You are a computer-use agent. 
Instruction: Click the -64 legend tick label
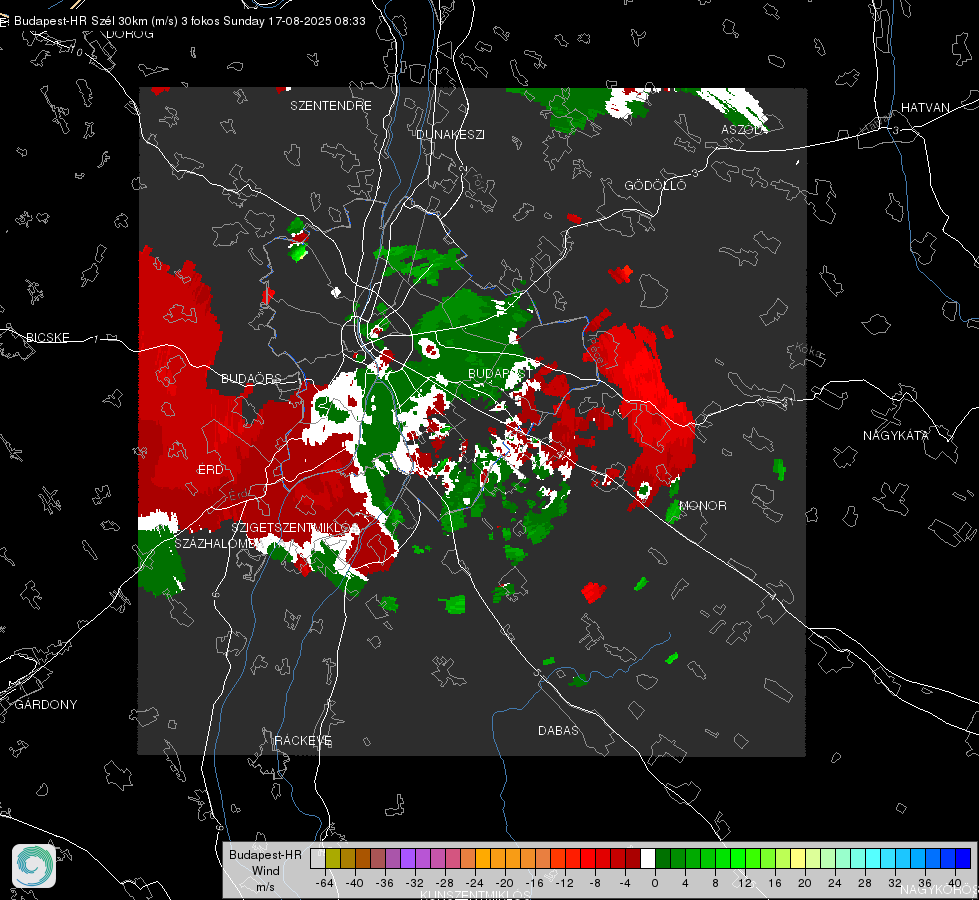(325, 883)
